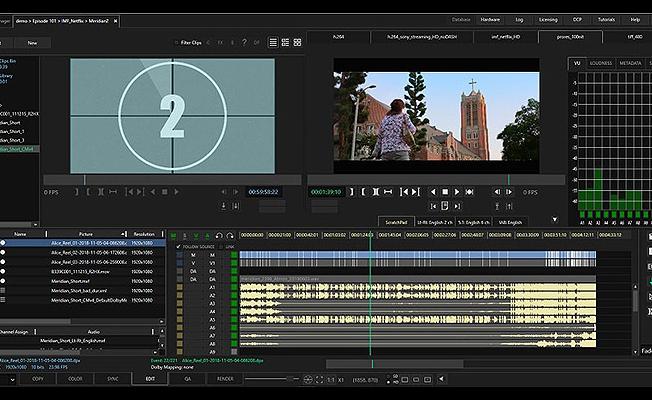Set mark in bracket in right viewer
This screenshot has height=400, width=652.
363,192
